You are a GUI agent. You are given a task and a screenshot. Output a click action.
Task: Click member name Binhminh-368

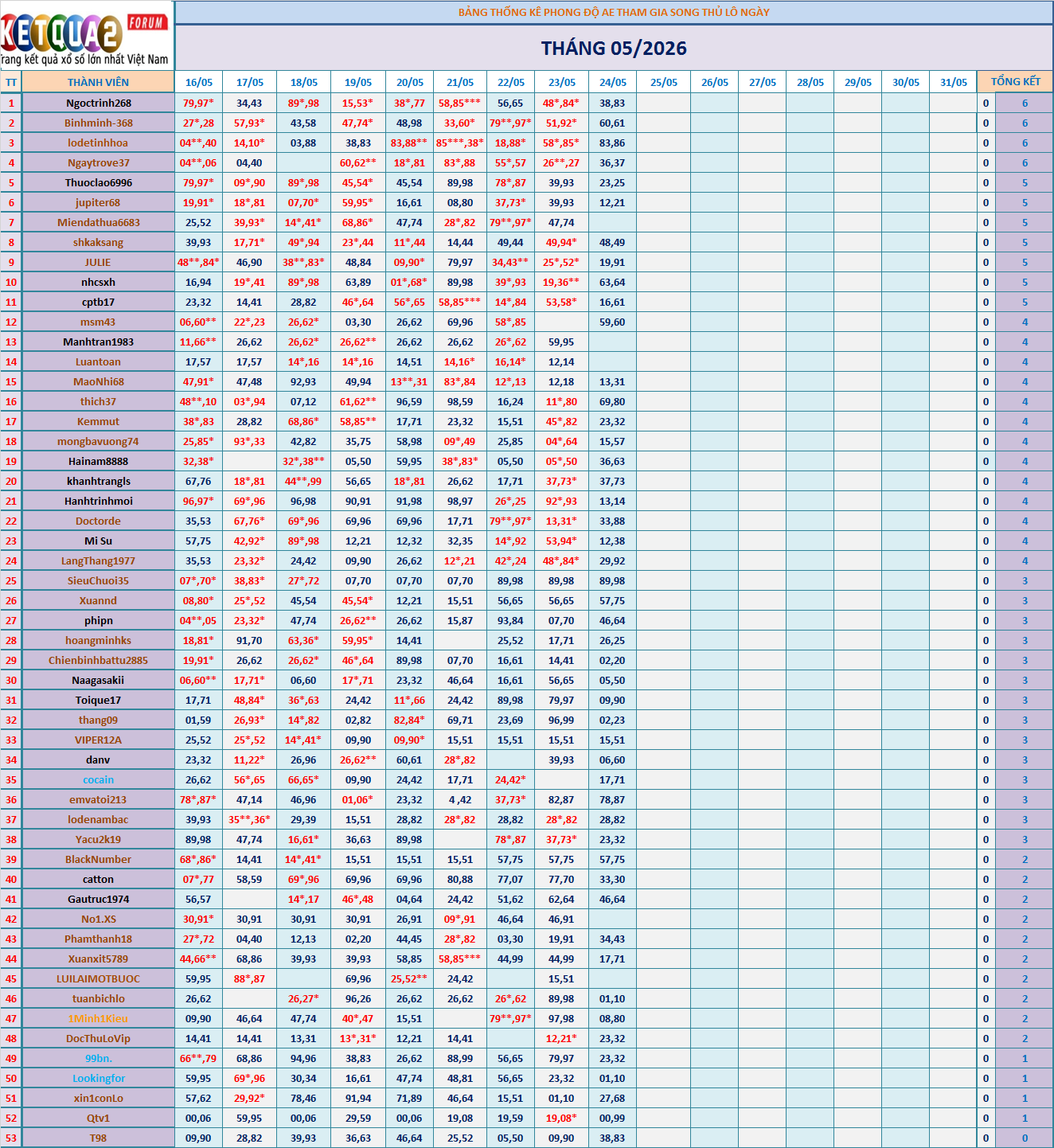(x=98, y=123)
